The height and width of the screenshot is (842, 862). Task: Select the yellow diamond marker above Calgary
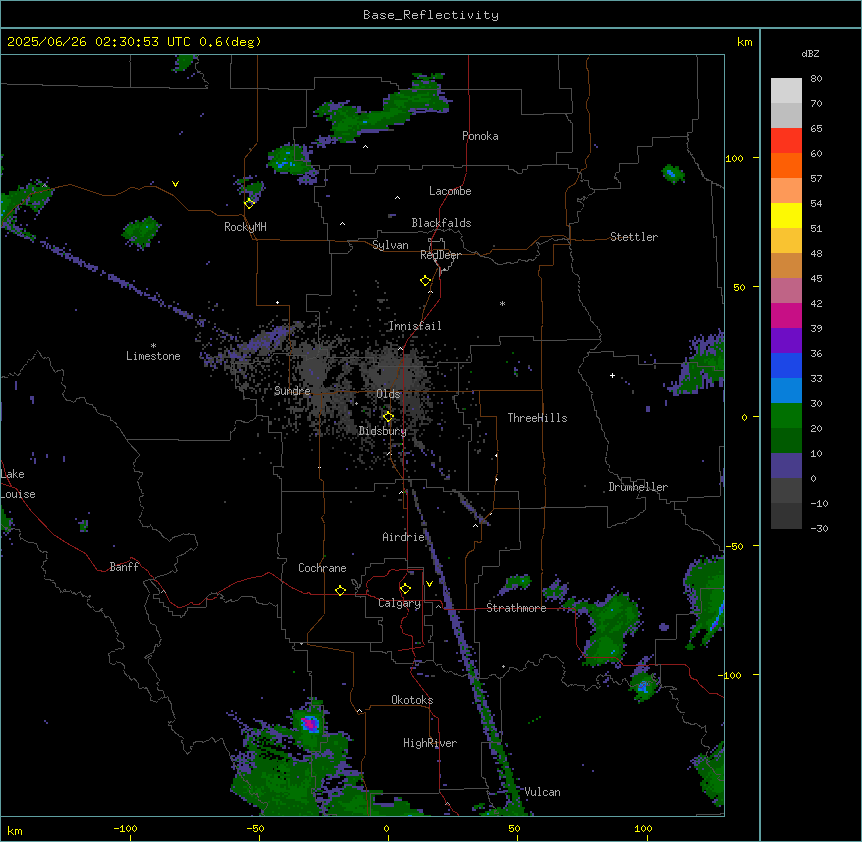coord(405,589)
